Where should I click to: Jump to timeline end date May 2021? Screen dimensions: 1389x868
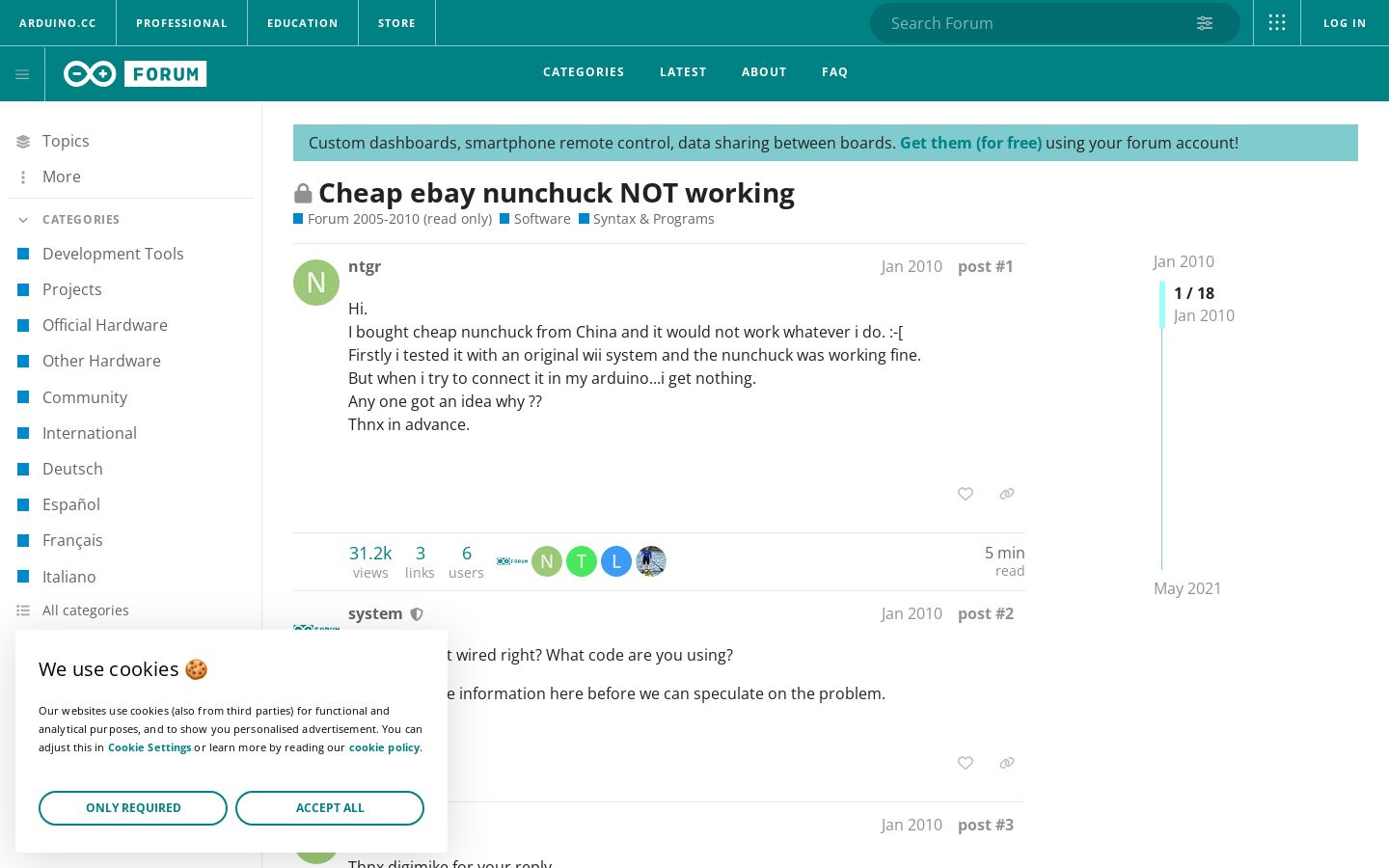point(1187,588)
